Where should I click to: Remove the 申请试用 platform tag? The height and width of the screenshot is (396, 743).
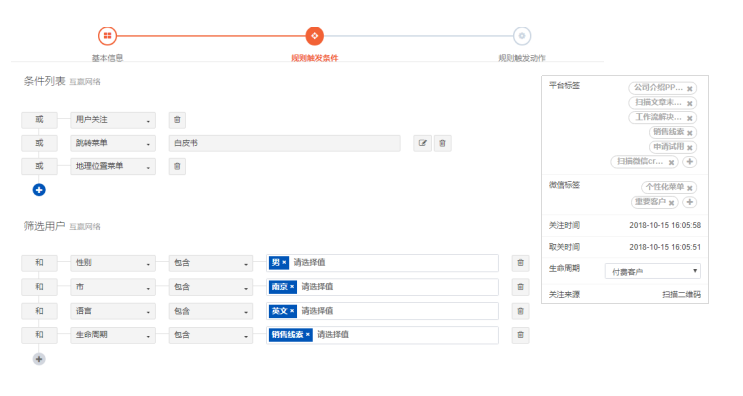[689, 147]
